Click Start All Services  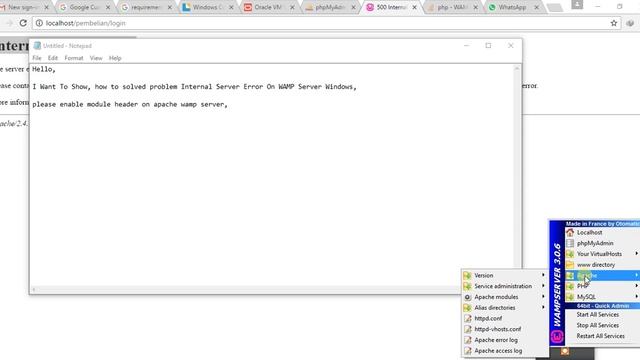click(598, 315)
